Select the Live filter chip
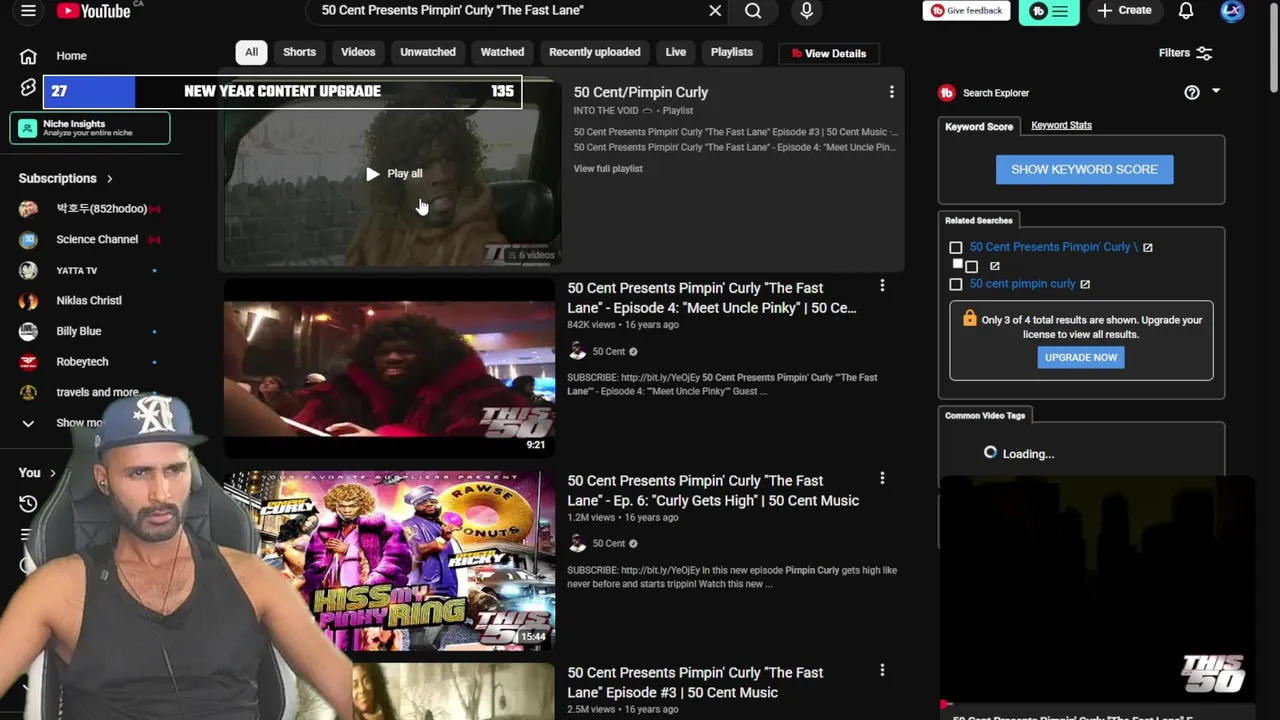The height and width of the screenshot is (720, 1280). [x=676, y=52]
